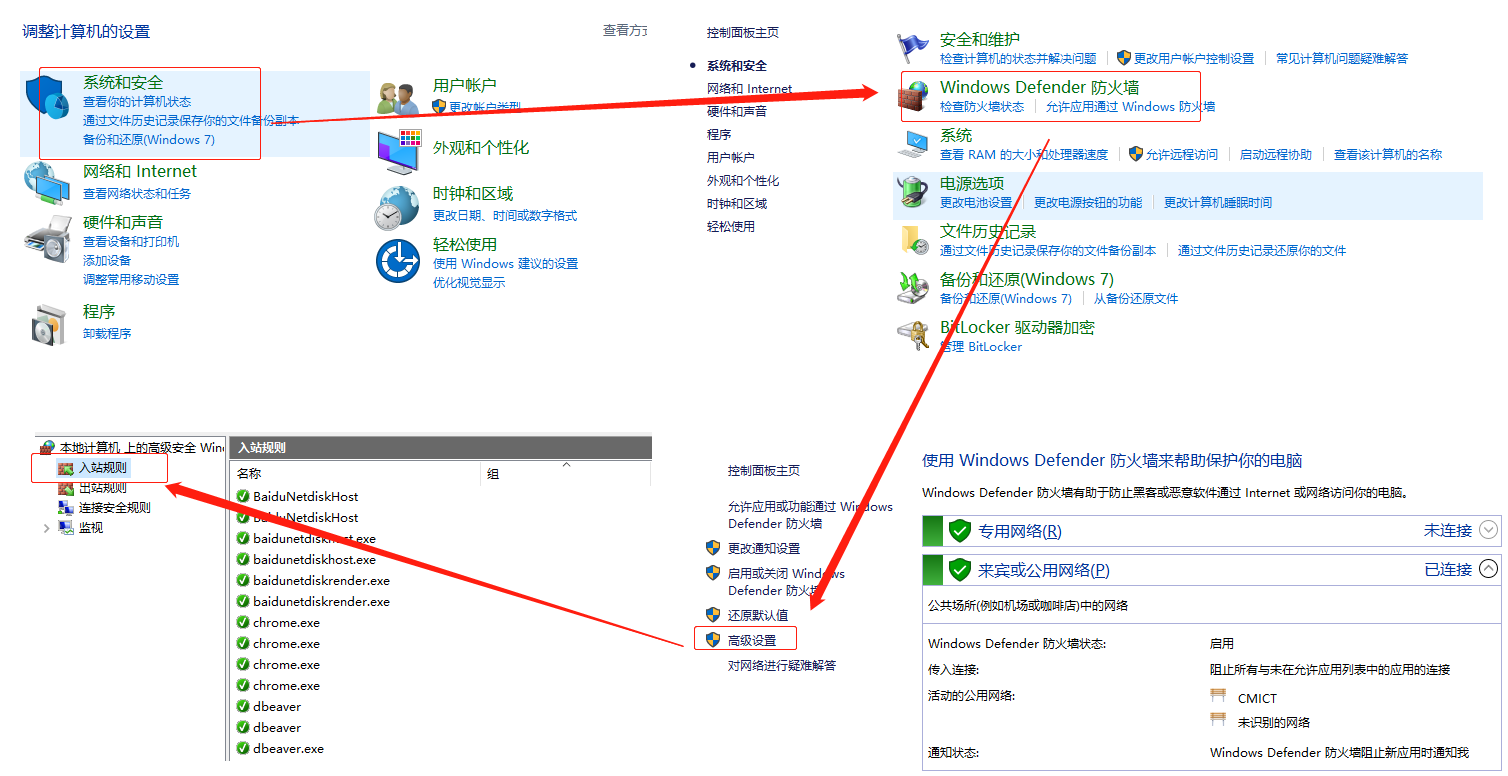Click the 用户帐户 people icon

click(x=398, y=98)
